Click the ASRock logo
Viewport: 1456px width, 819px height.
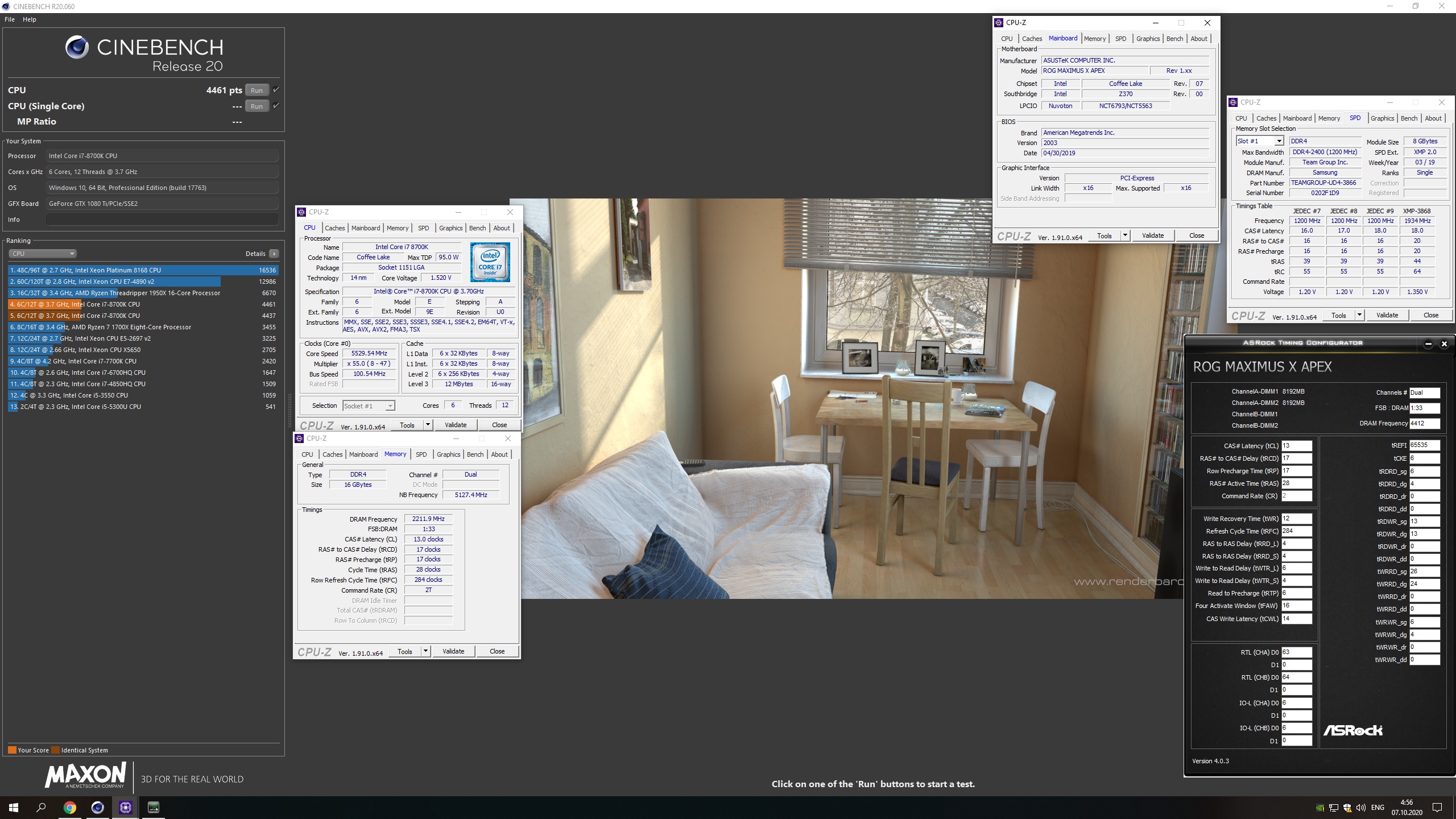(x=1352, y=730)
